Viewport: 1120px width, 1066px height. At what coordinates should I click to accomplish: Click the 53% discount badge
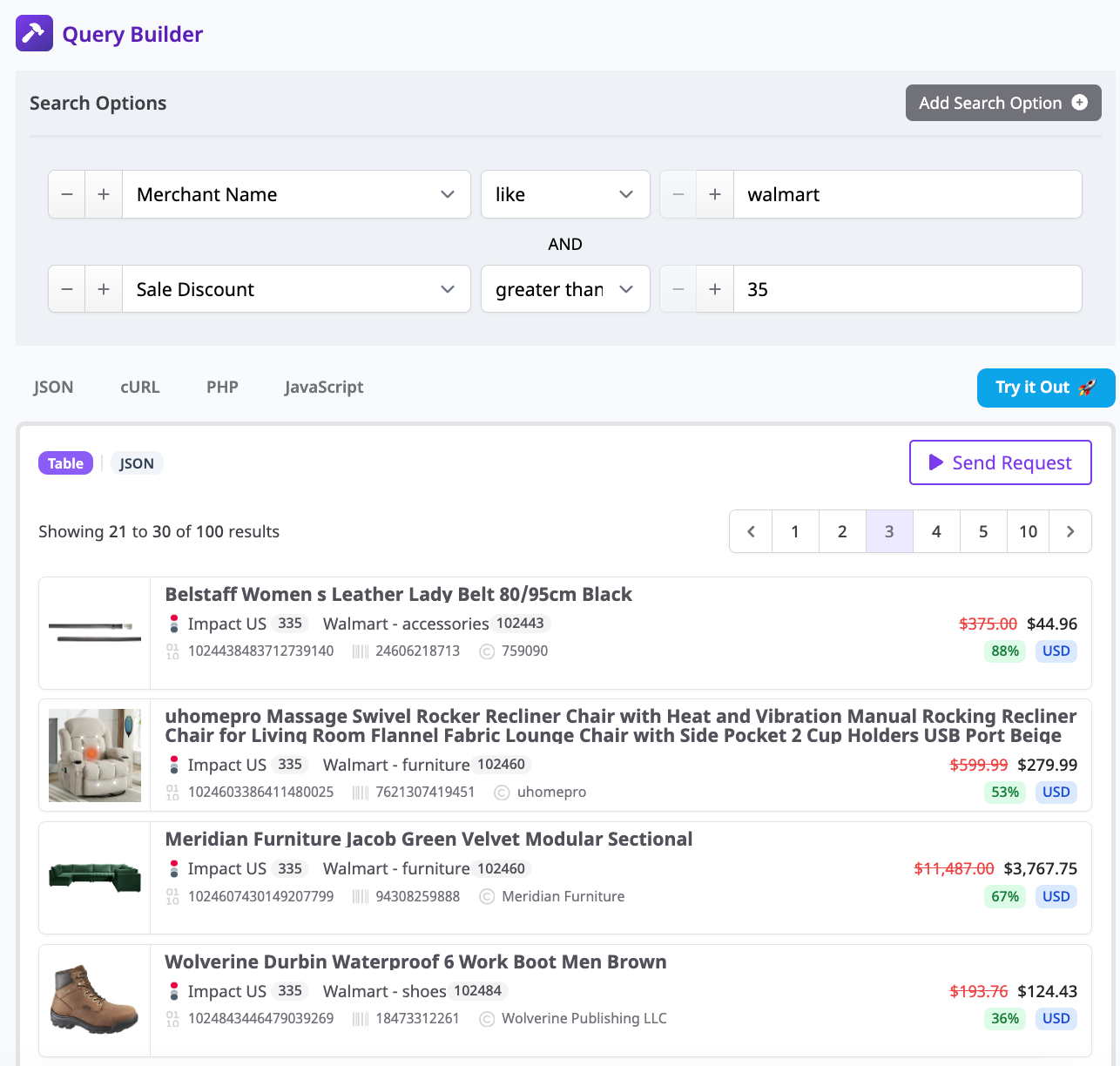point(1005,793)
